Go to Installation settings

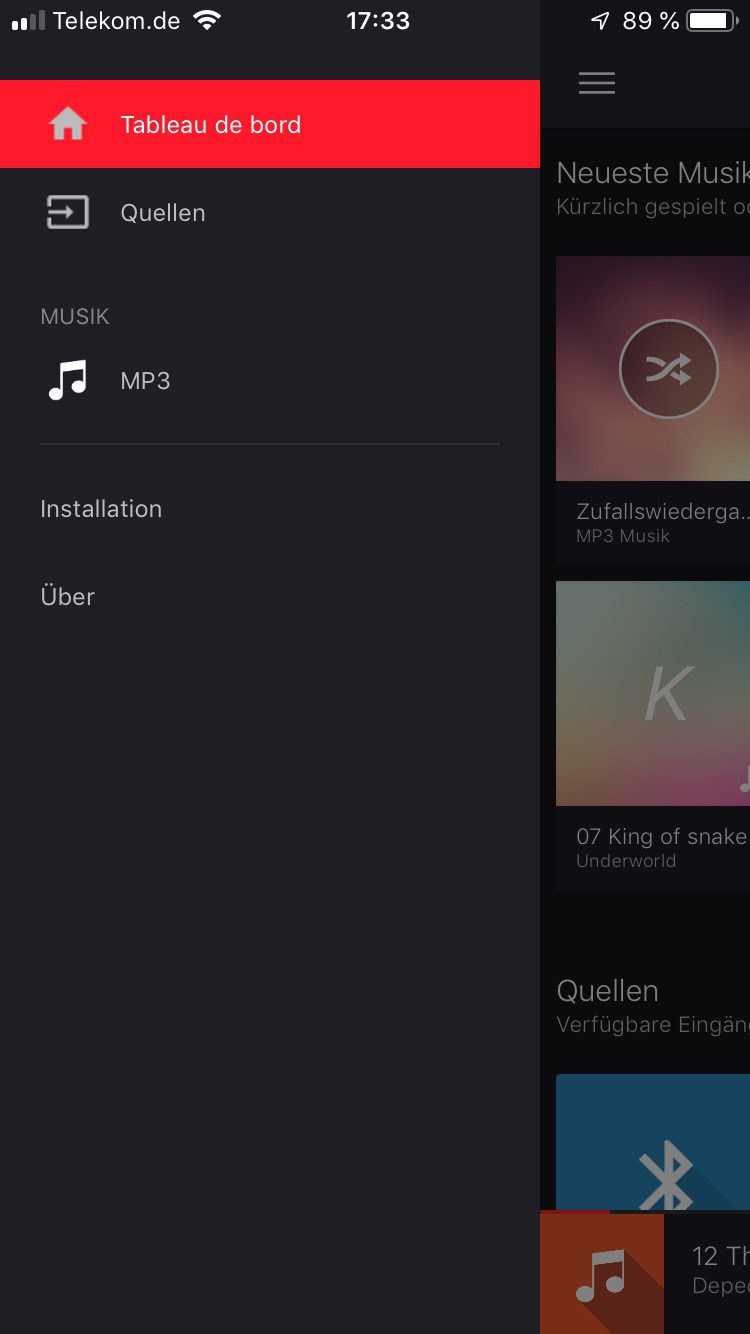[x=101, y=508]
